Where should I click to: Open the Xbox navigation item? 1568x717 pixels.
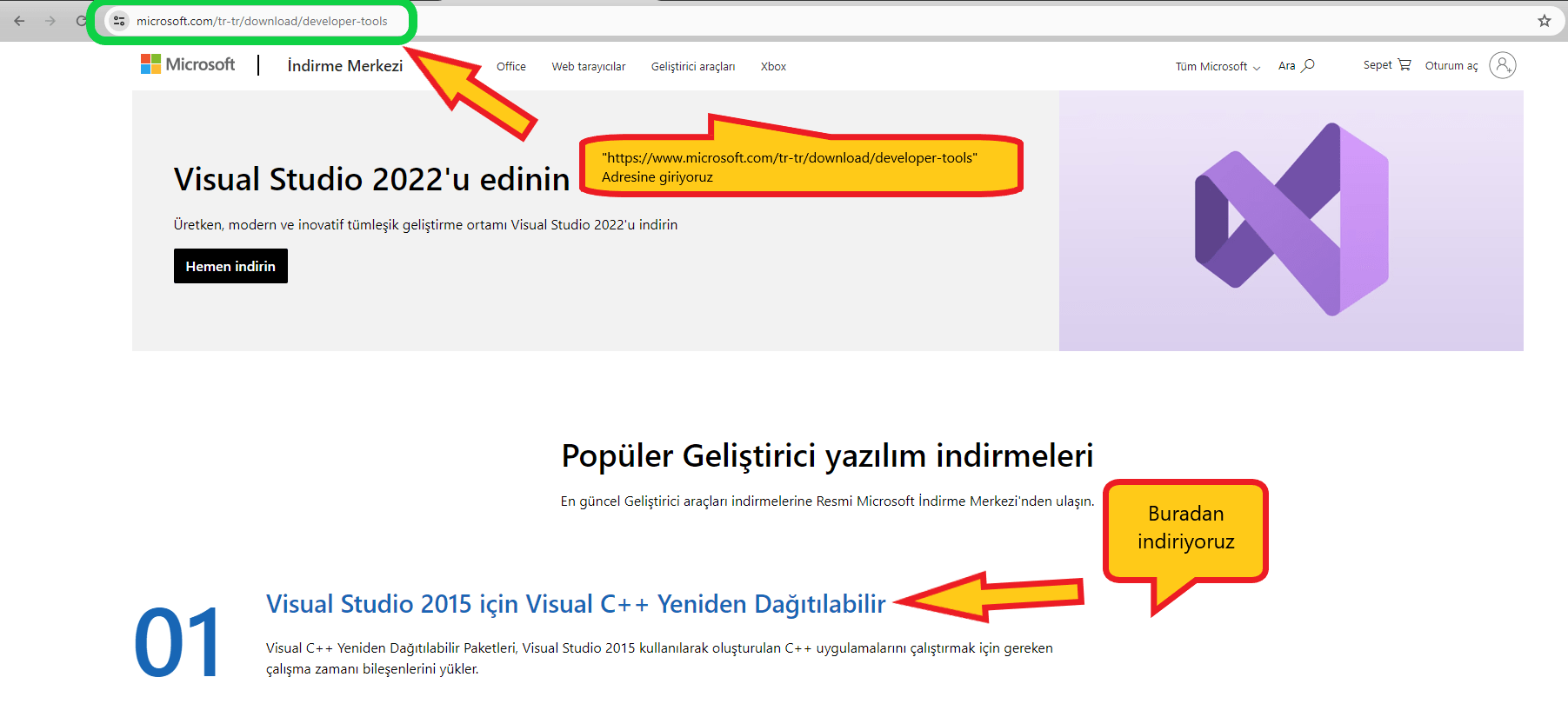coord(772,67)
